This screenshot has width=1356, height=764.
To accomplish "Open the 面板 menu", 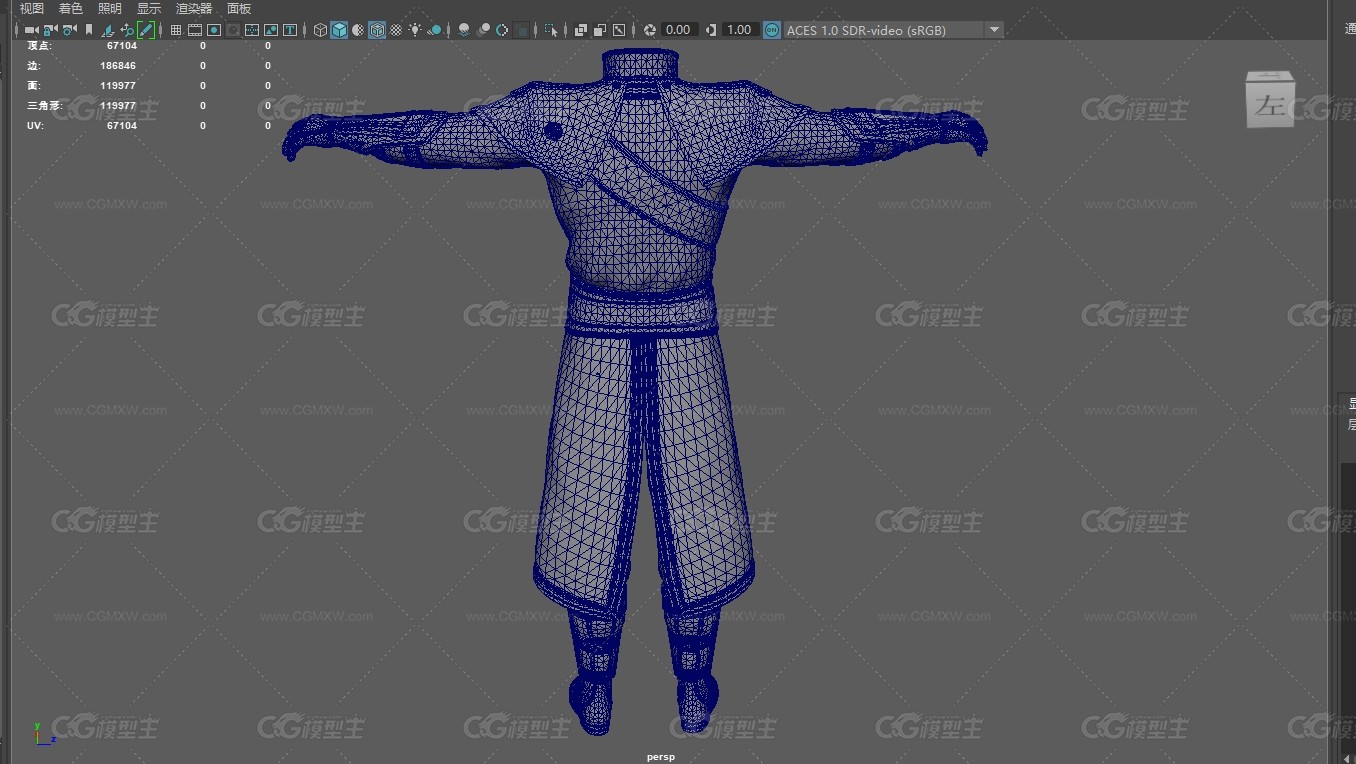I will (239, 8).
